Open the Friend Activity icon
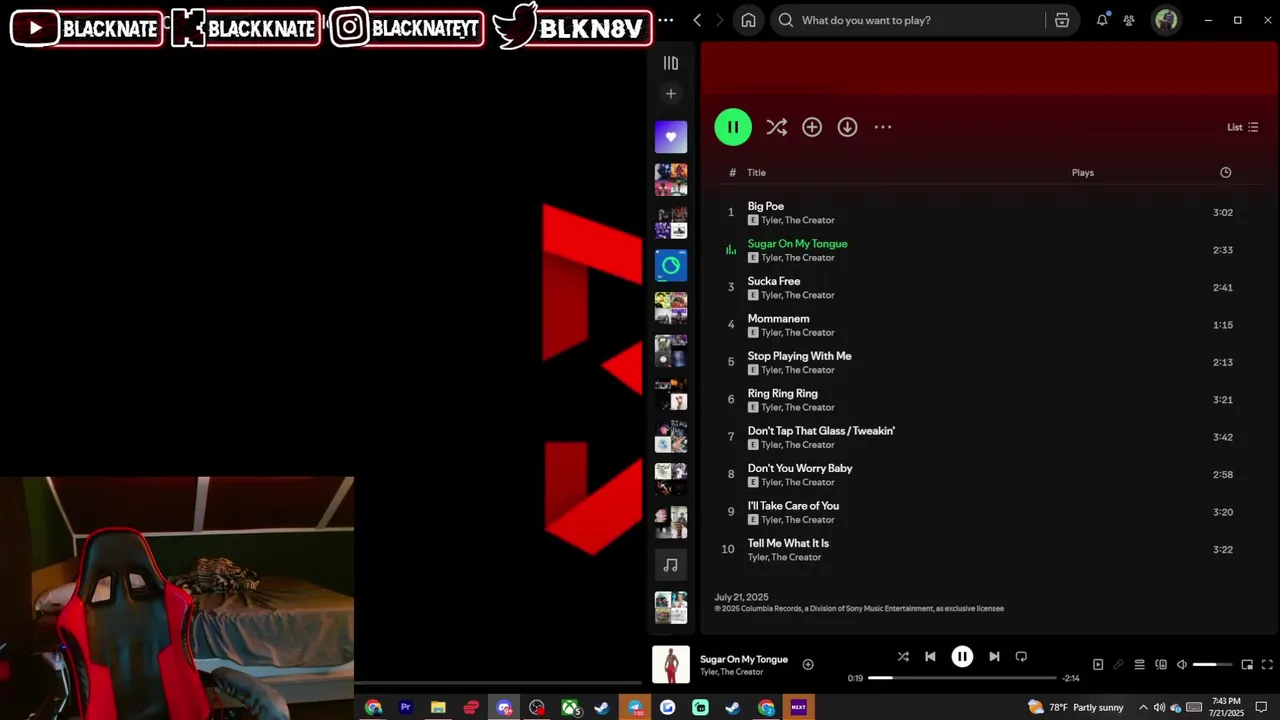 pyautogui.click(x=1129, y=20)
